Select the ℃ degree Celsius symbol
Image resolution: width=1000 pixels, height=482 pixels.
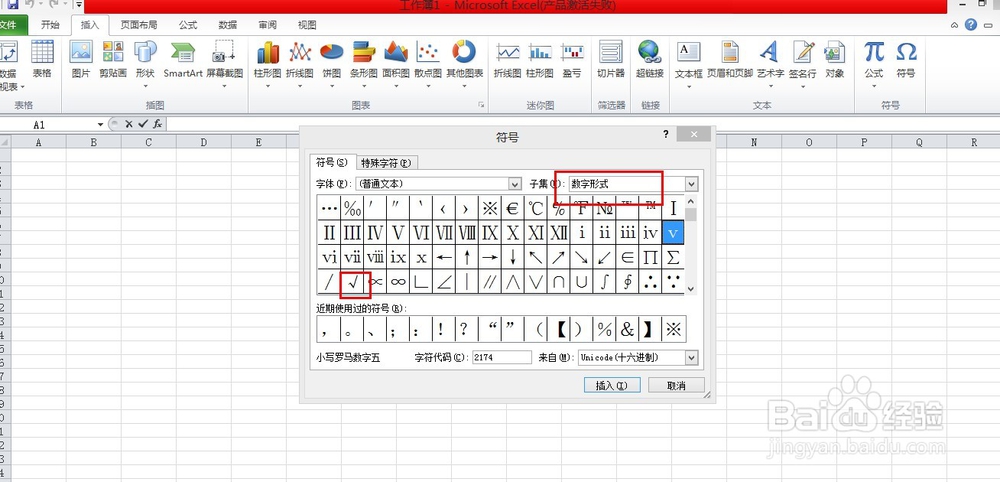point(536,208)
